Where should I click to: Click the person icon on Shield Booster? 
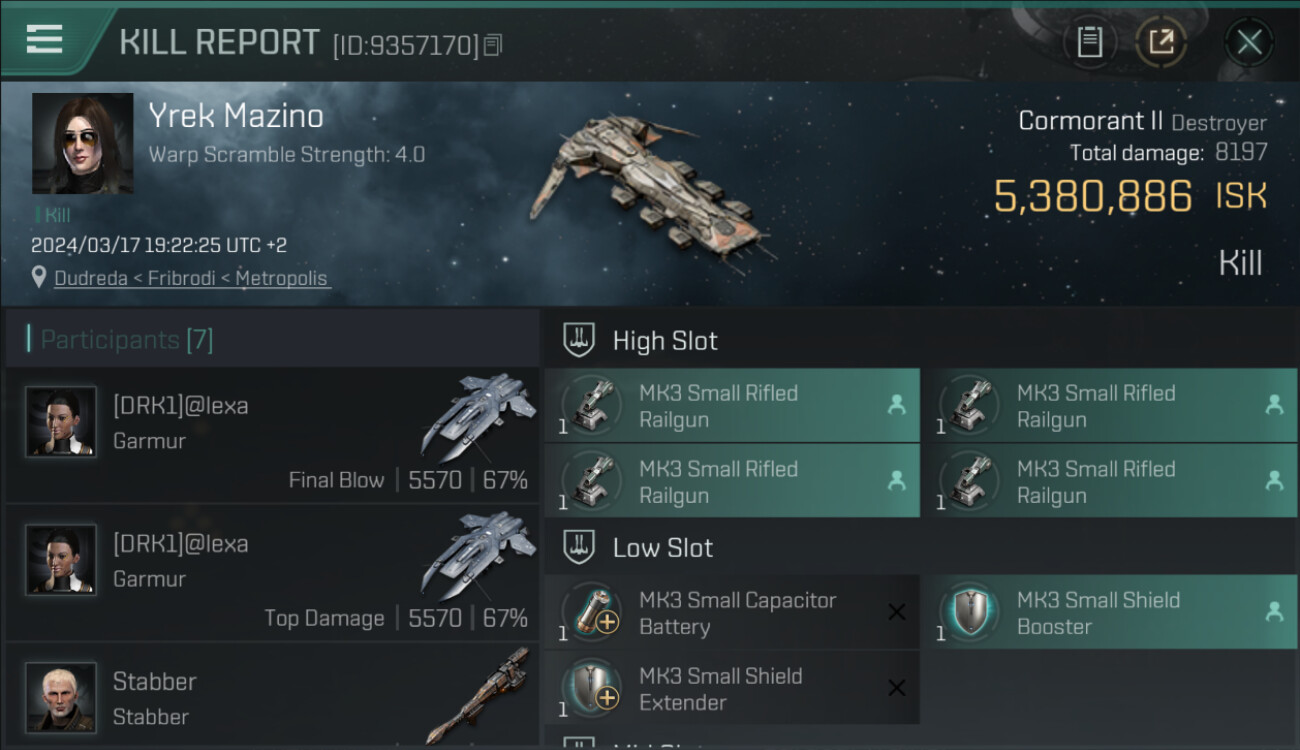[1274, 612]
